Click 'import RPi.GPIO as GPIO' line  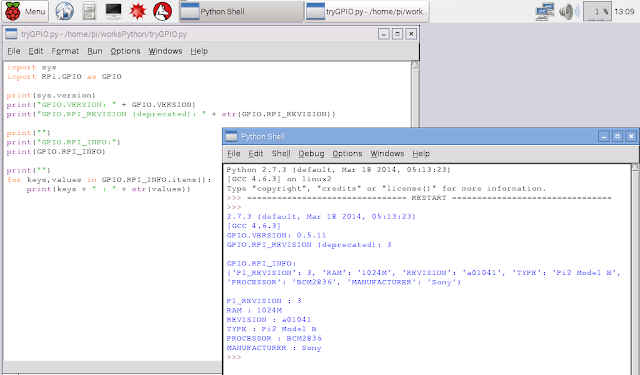pos(64,77)
